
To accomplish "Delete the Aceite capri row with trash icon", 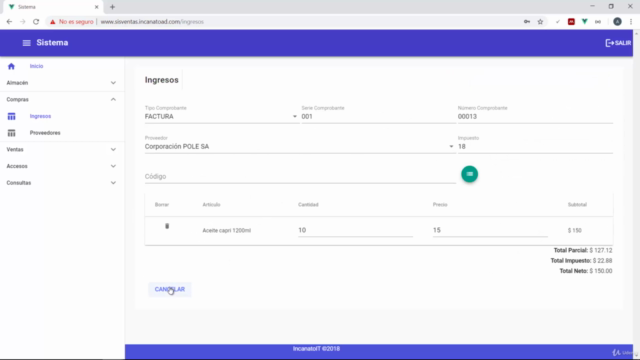I will [x=167, y=226].
